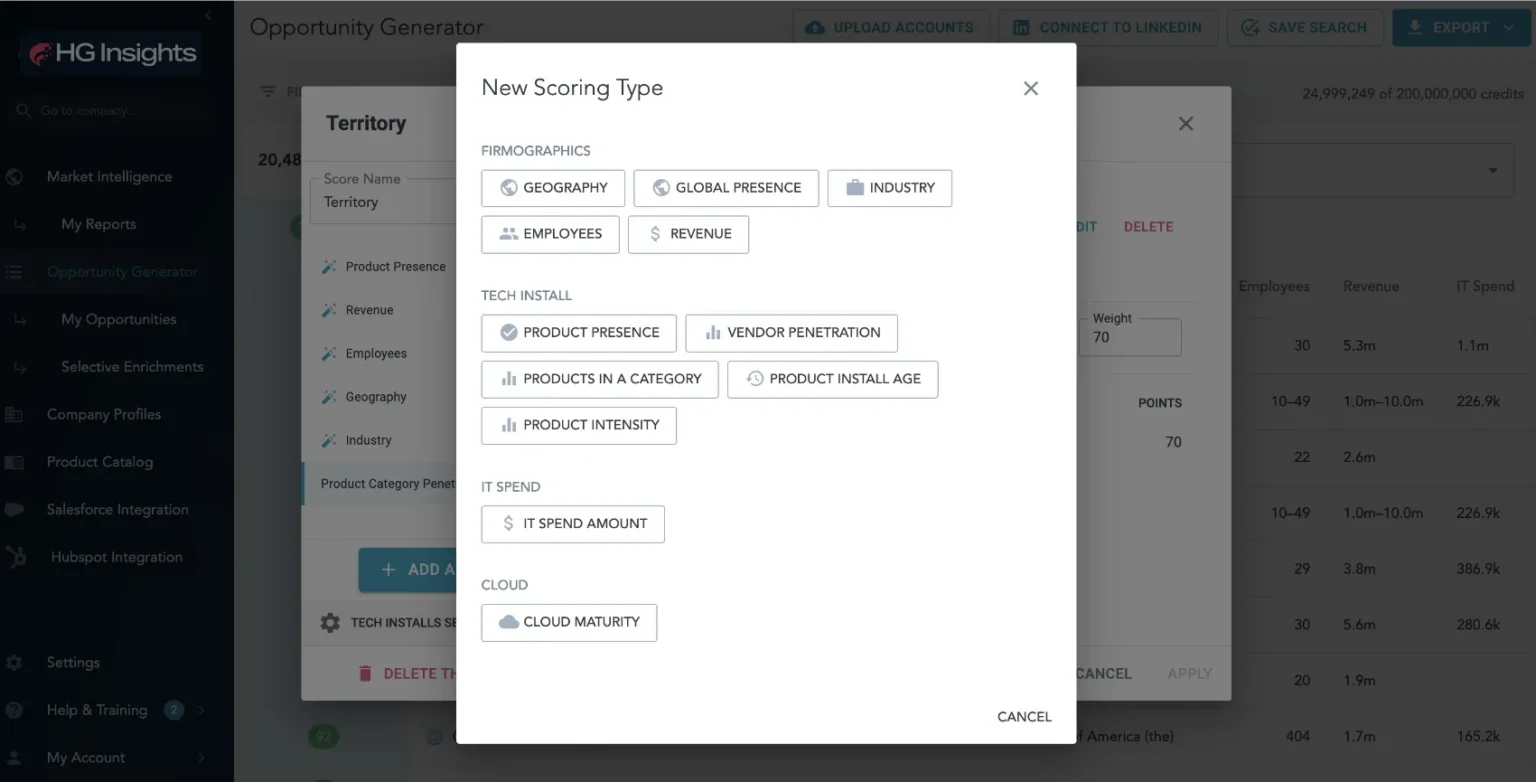Image resolution: width=1536 pixels, height=782 pixels.
Task: Open the Export dropdown
Action: (x=1459, y=28)
